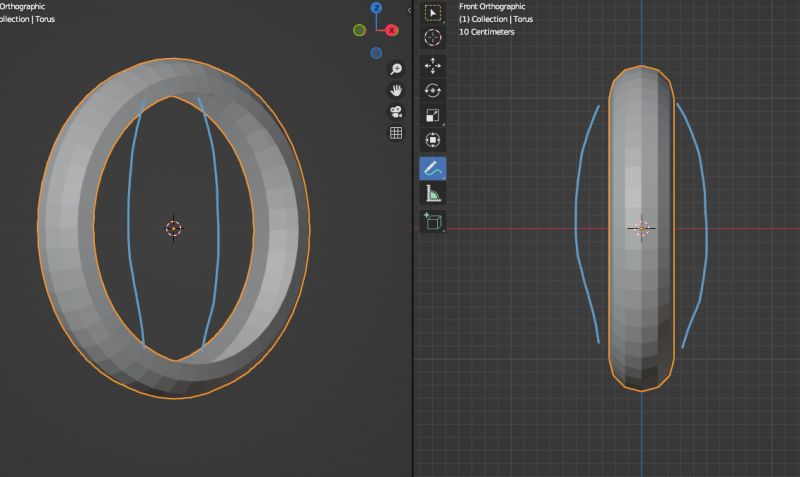Click the 3D cursor in Front Orthographic view

point(641,229)
